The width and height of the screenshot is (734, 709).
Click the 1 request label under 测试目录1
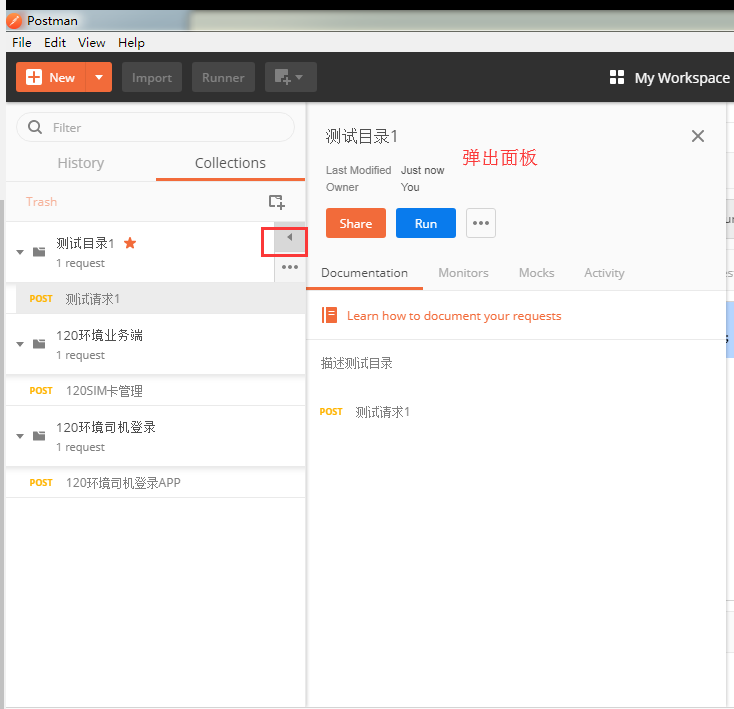[x=81, y=263]
